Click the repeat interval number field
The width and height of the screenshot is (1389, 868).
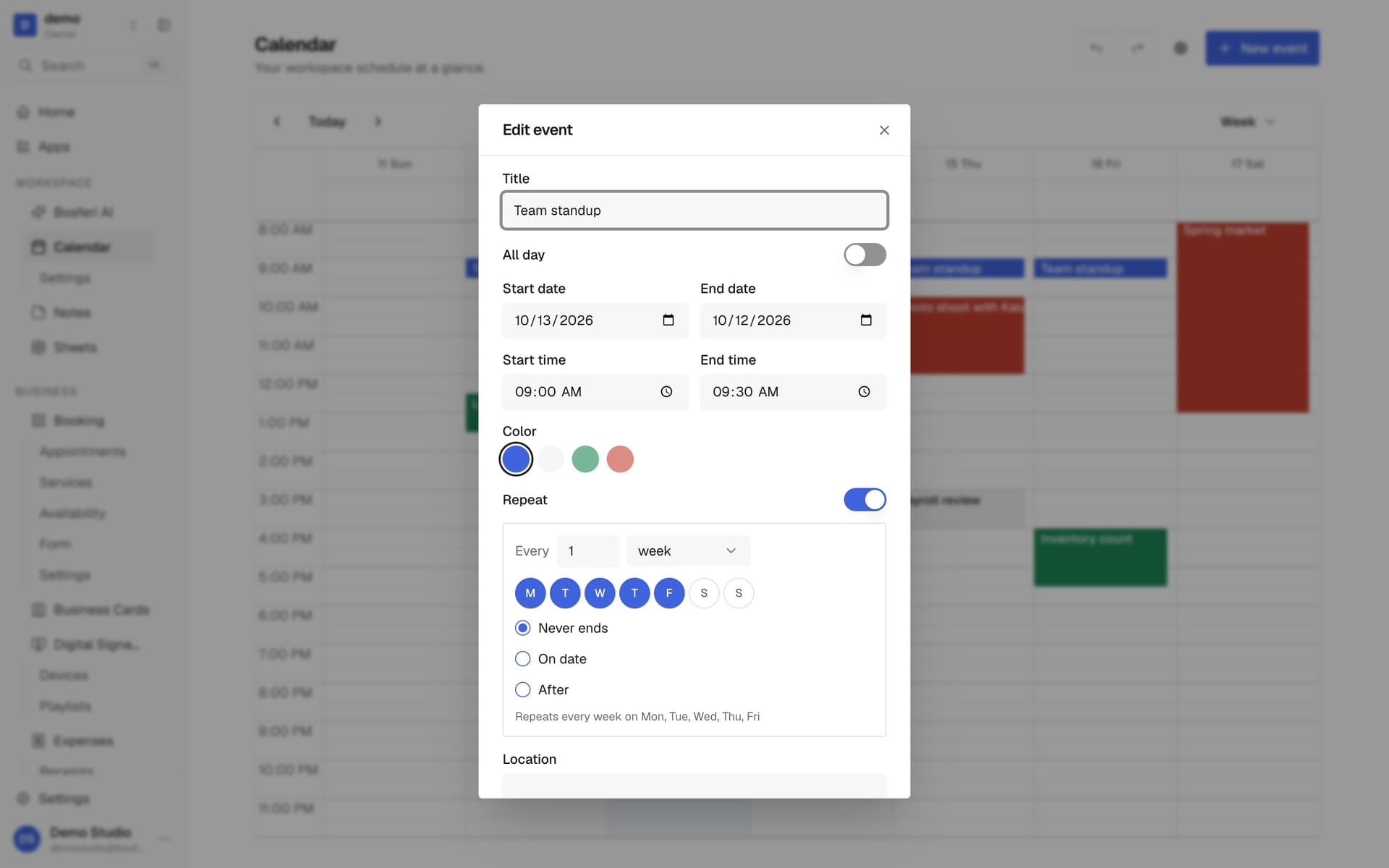point(588,551)
